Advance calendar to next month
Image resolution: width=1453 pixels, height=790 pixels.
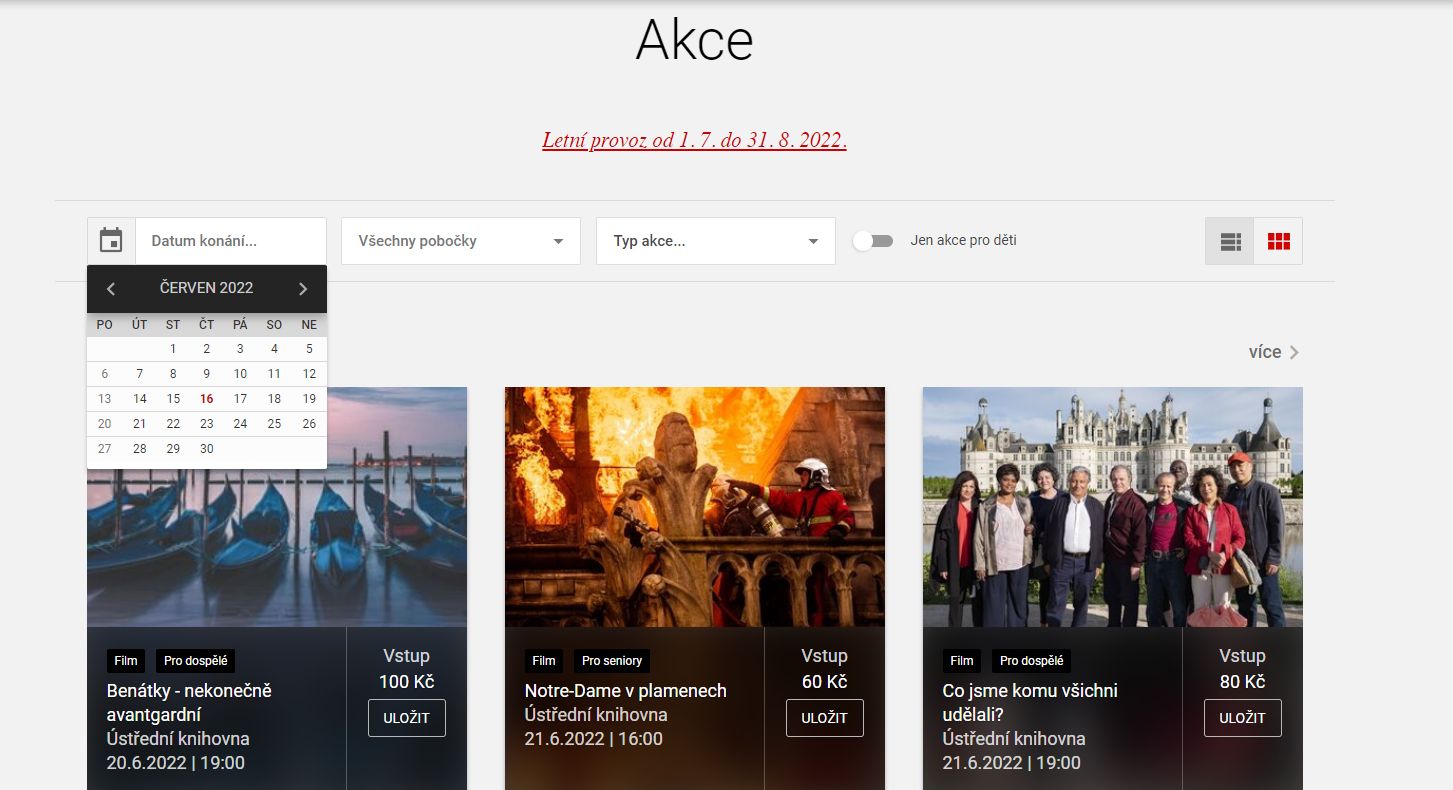click(x=303, y=289)
